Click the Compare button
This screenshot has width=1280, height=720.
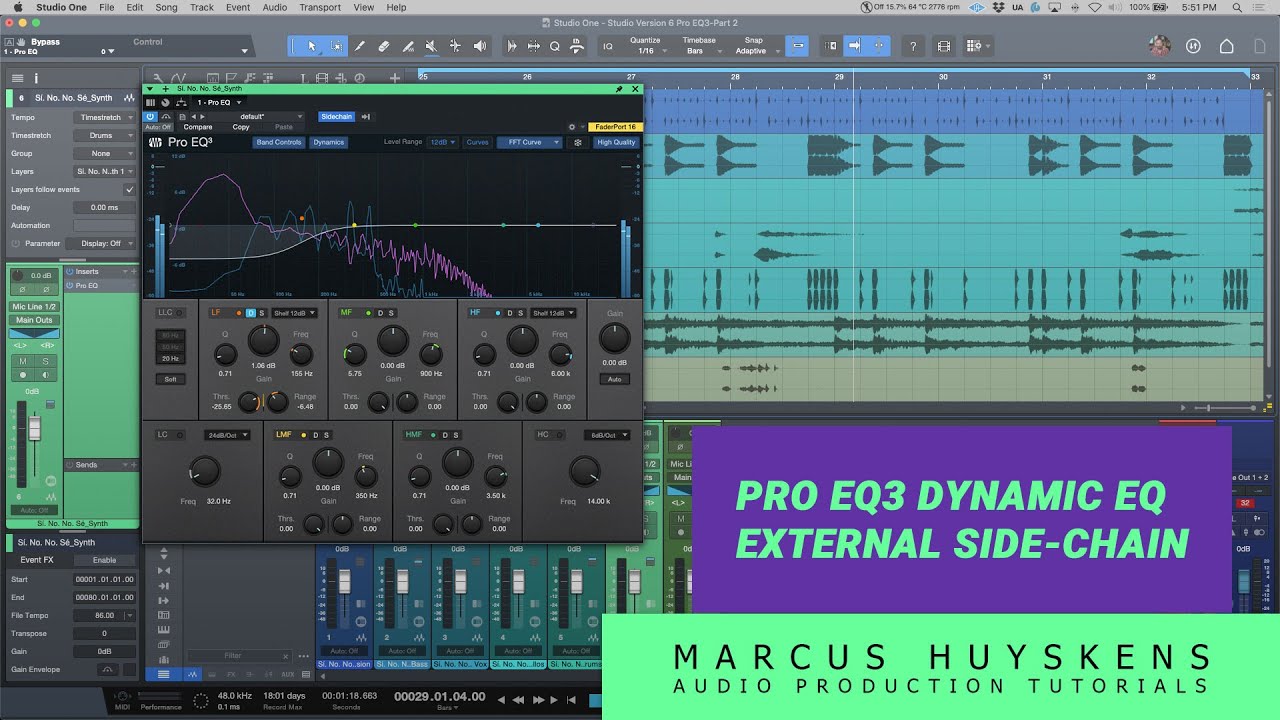pyautogui.click(x=198, y=127)
